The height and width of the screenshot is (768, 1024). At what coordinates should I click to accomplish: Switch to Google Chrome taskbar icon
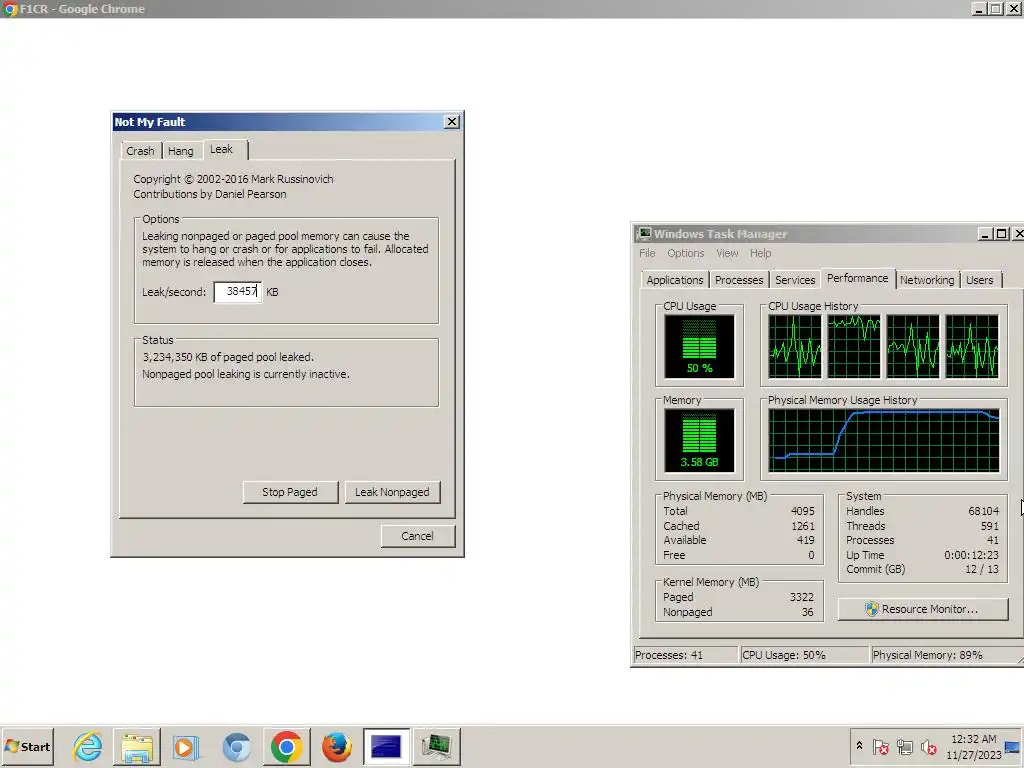286,746
